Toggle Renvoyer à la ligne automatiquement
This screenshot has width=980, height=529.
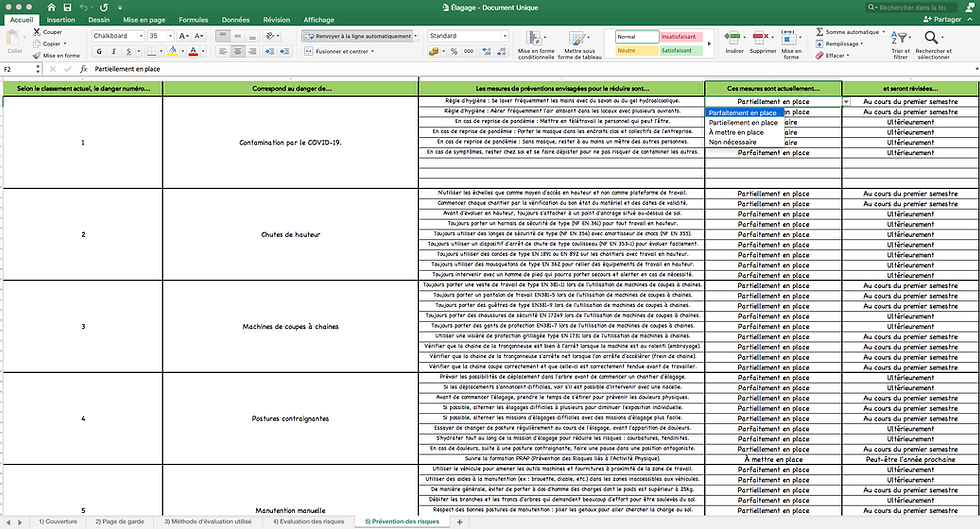tap(359, 36)
